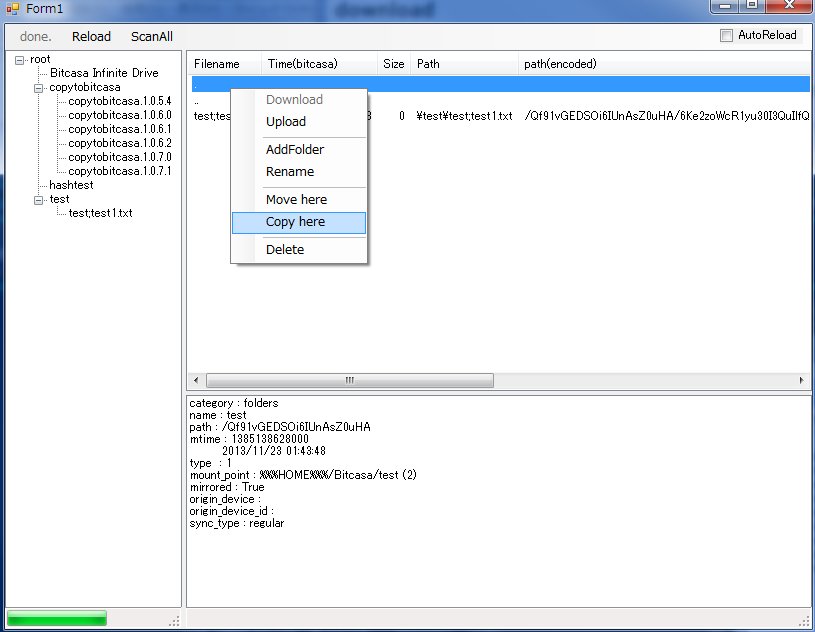Click the green progress bar

tap(57, 619)
